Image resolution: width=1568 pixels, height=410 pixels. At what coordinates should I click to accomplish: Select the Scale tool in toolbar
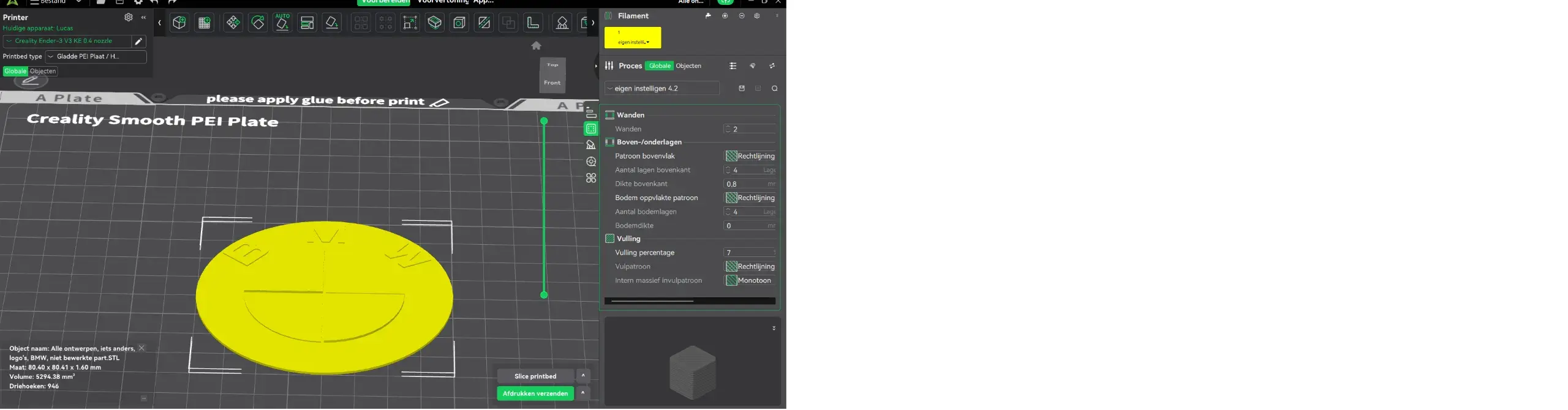point(410,23)
